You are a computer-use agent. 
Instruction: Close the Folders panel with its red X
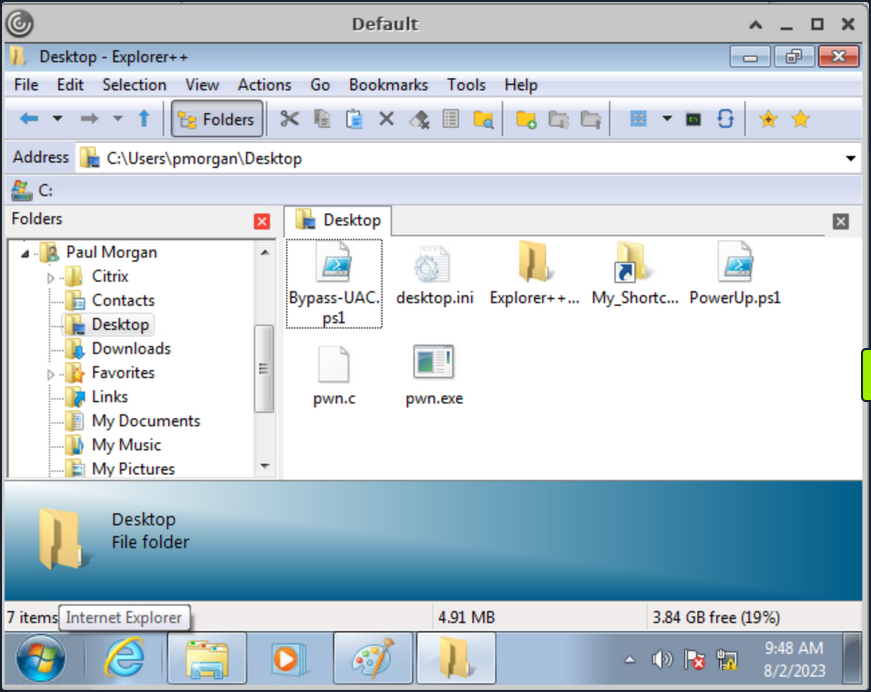click(261, 221)
